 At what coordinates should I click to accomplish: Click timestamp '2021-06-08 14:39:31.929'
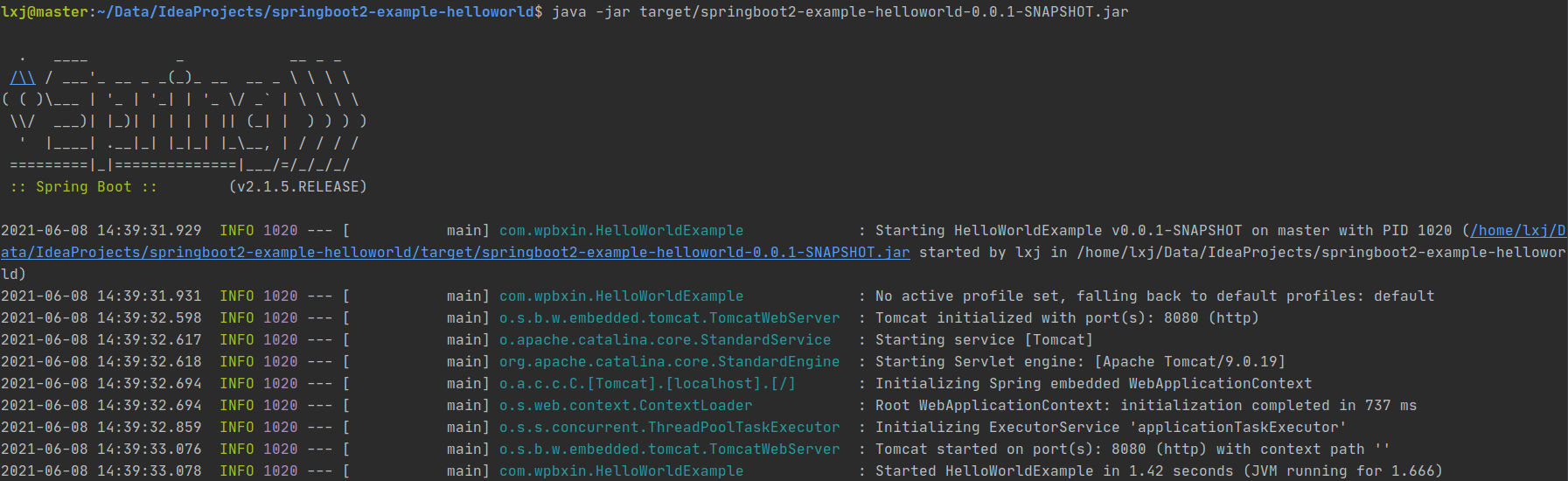tap(101, 231)
